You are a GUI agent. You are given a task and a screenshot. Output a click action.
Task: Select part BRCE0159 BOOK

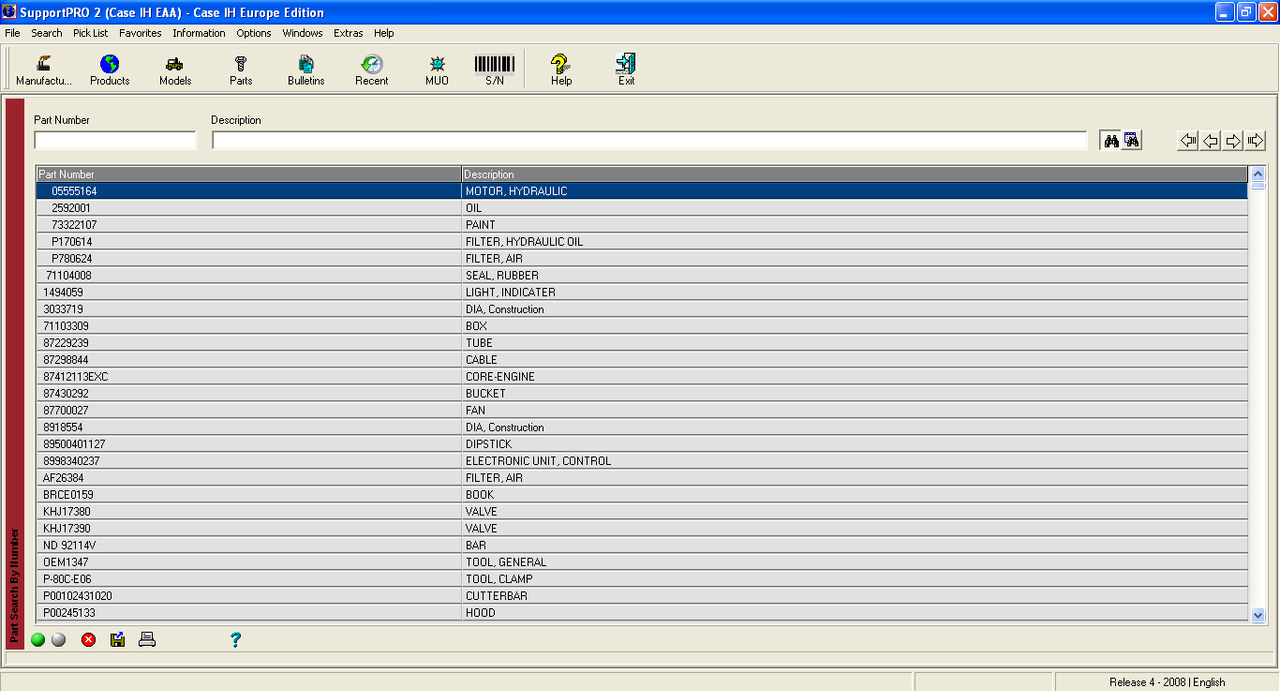[x=642, y=494]
